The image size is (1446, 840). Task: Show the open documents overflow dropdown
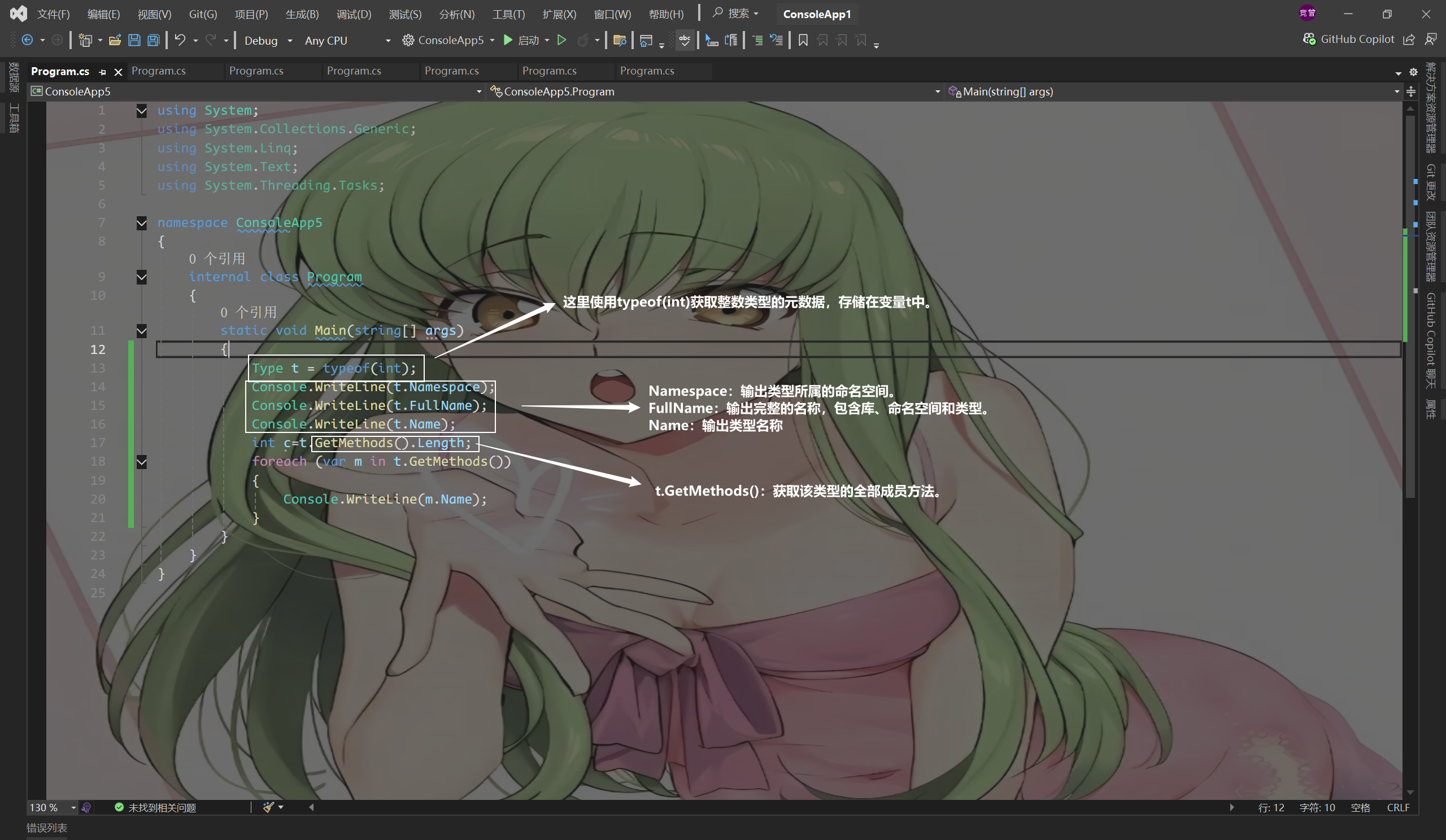pyautogui.click(x=1399, y=73)
